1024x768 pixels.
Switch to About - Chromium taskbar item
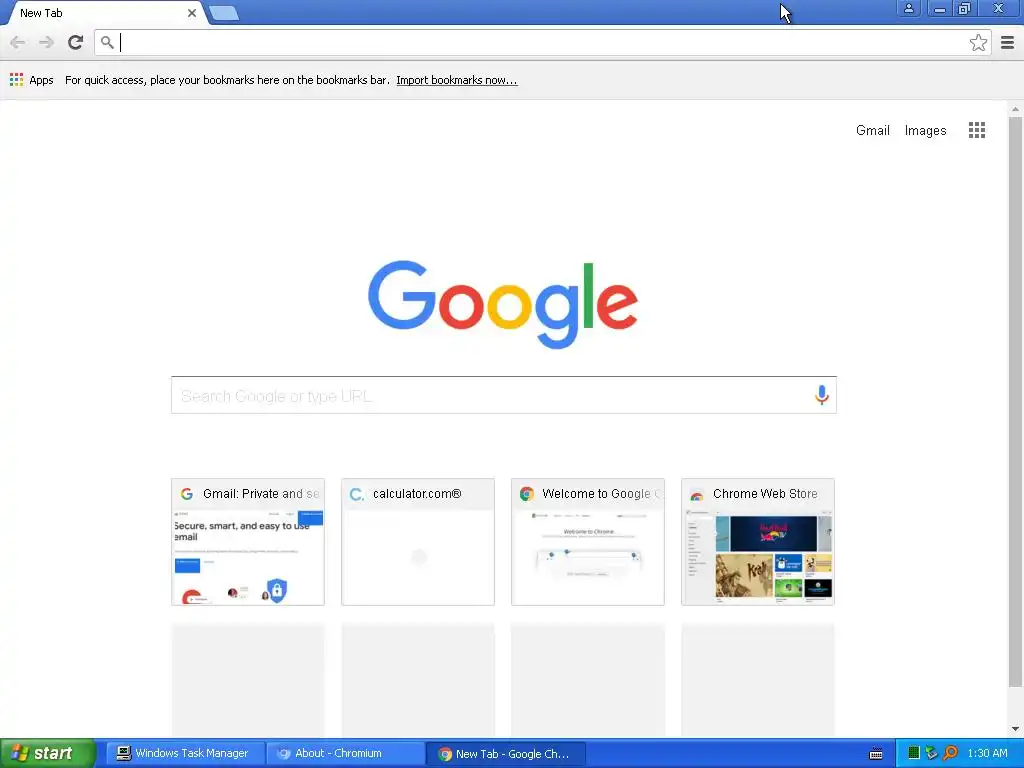(x=345, y=753)
